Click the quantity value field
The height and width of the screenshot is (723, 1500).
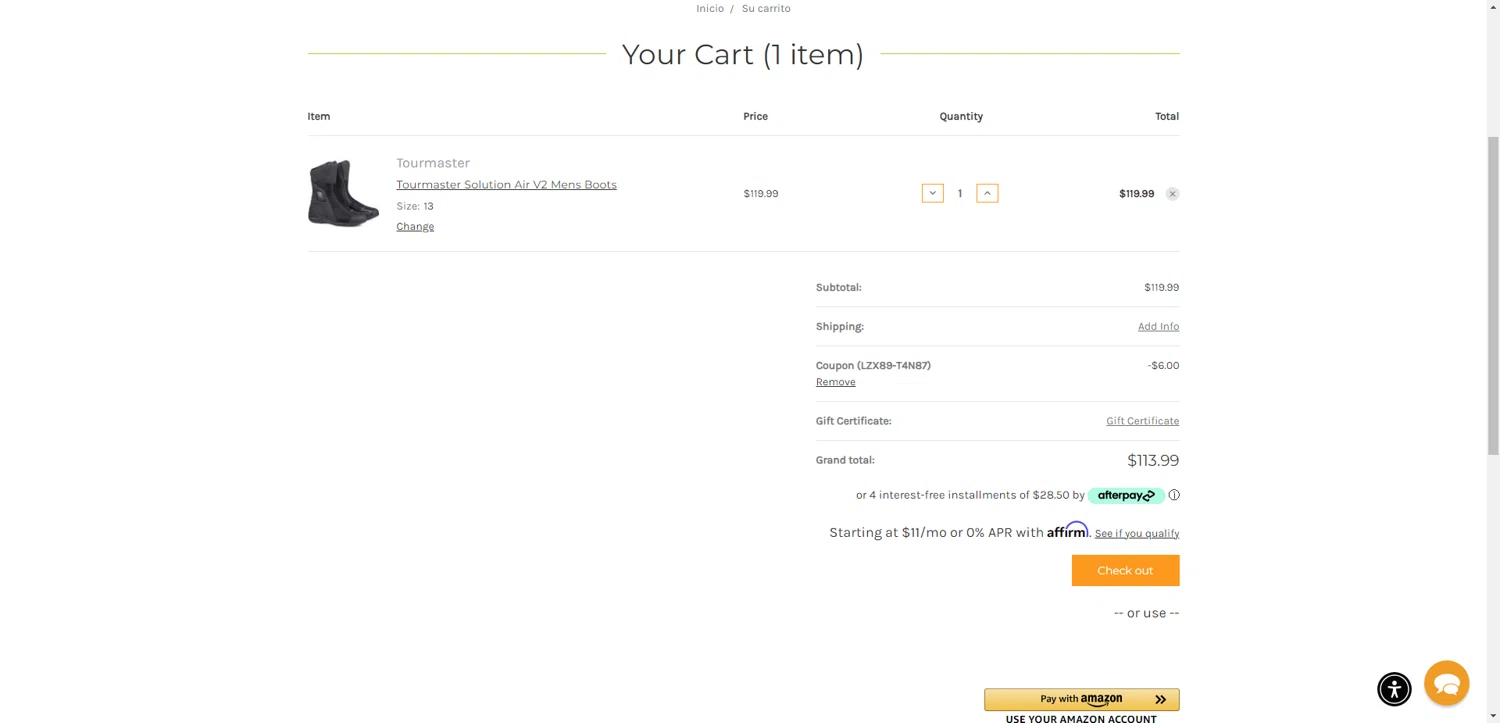point(960,193)
